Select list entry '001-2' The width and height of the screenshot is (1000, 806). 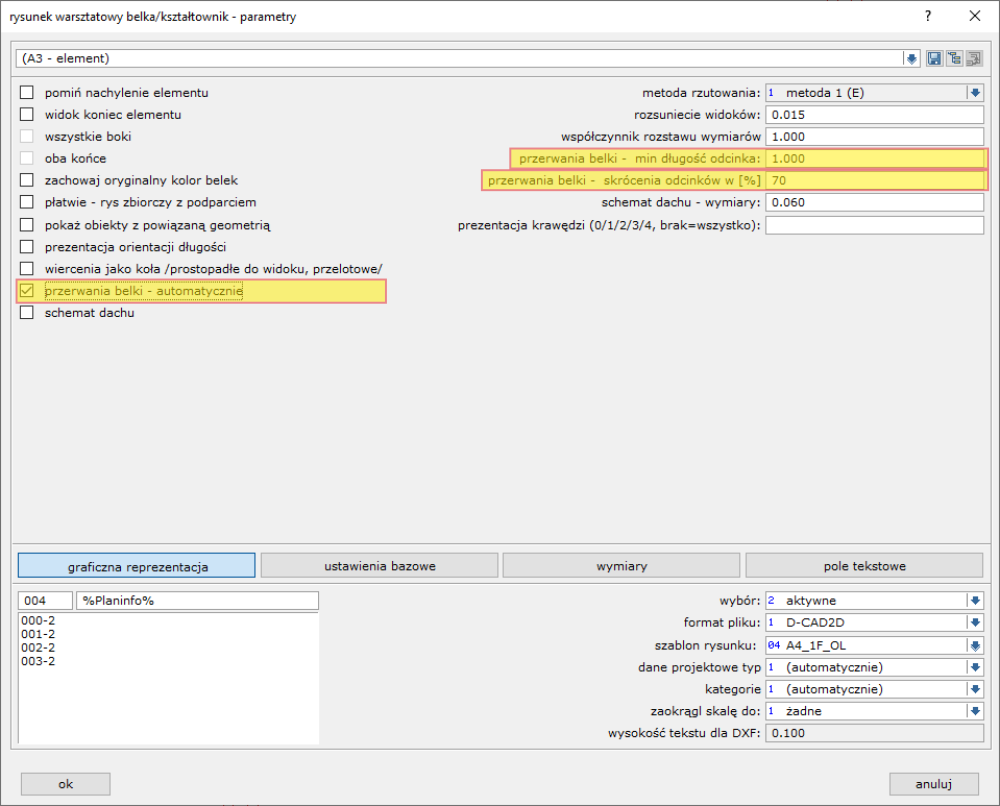[38, 634]
